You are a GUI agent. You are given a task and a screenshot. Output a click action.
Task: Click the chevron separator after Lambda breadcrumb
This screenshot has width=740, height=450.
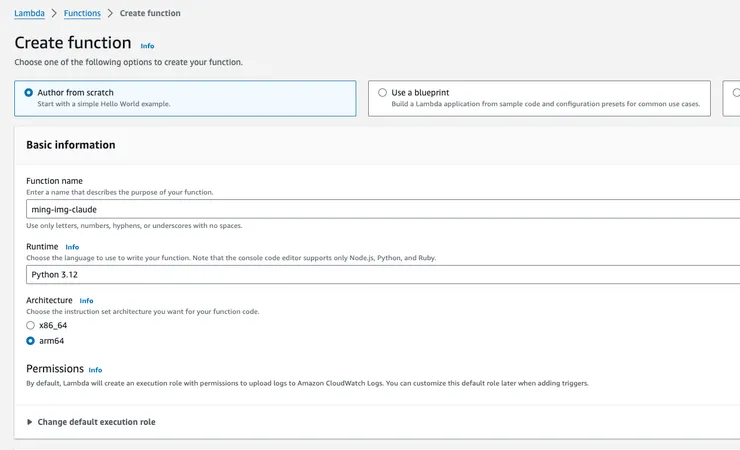tap(54, 13)
